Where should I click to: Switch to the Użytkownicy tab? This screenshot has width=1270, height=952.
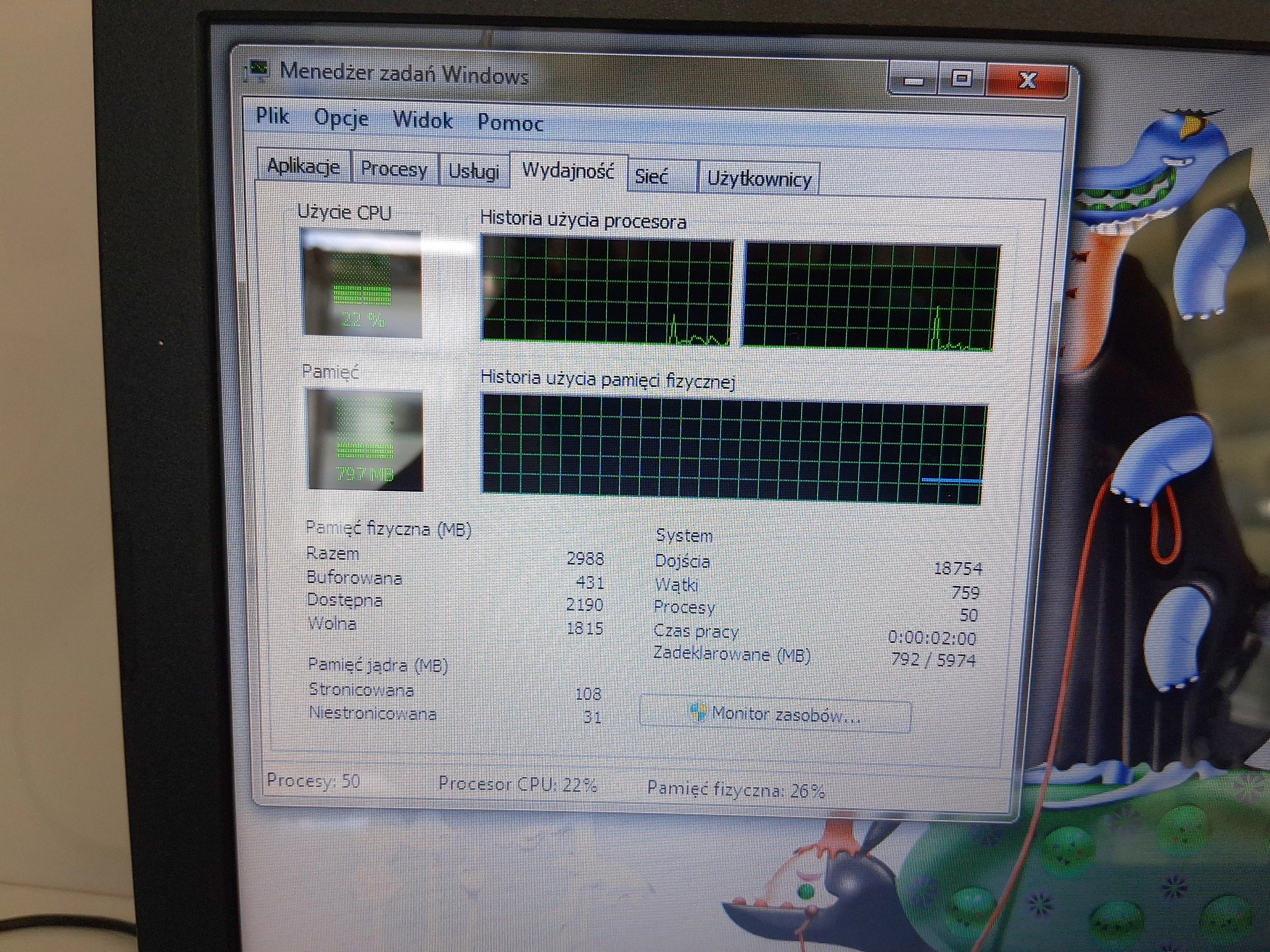759,179
